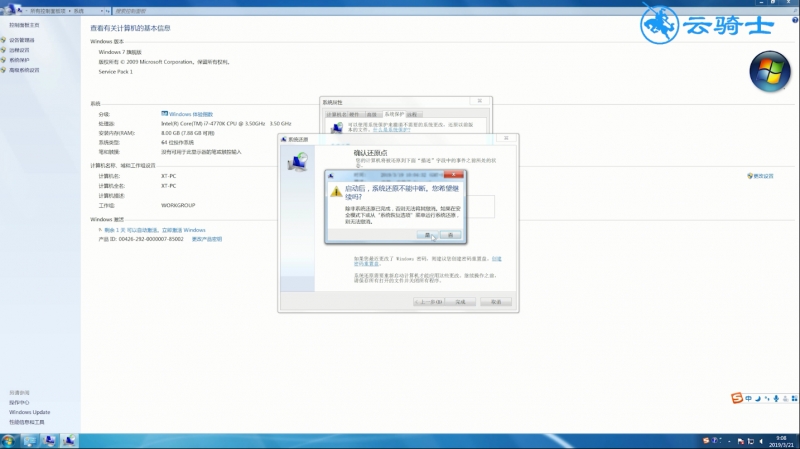Close the System Properties window
Viewport: 800px width, 449px height.
click(x=480, y=101)
